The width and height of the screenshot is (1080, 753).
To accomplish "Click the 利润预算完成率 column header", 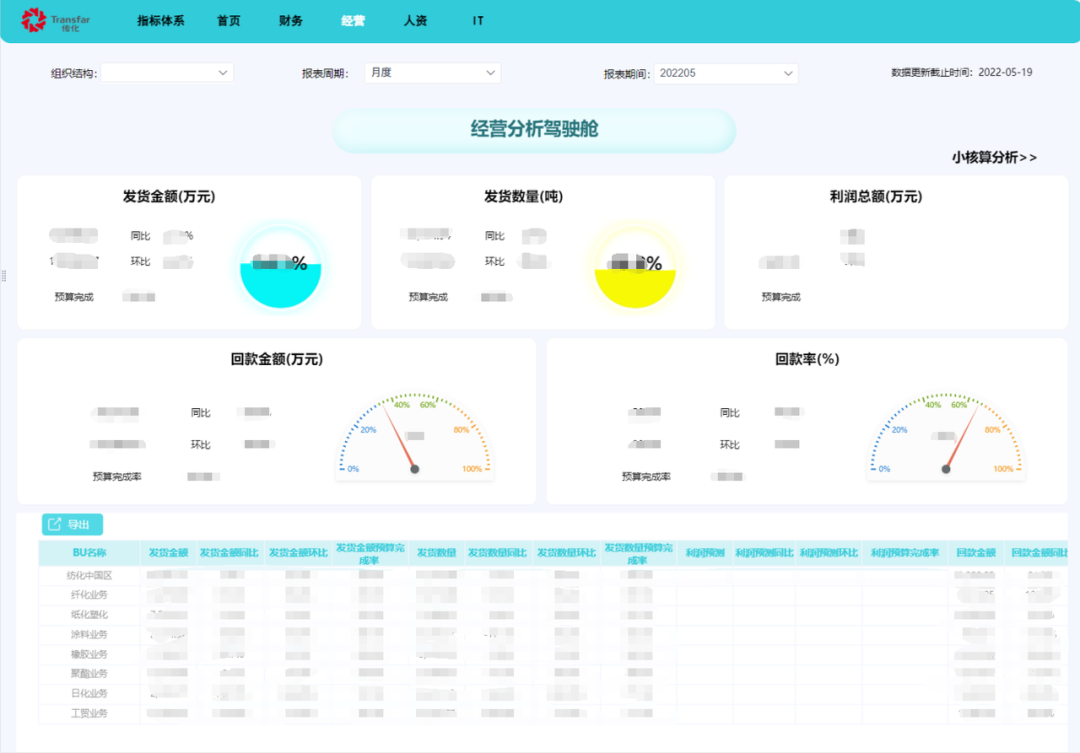I will pos(904,553).
